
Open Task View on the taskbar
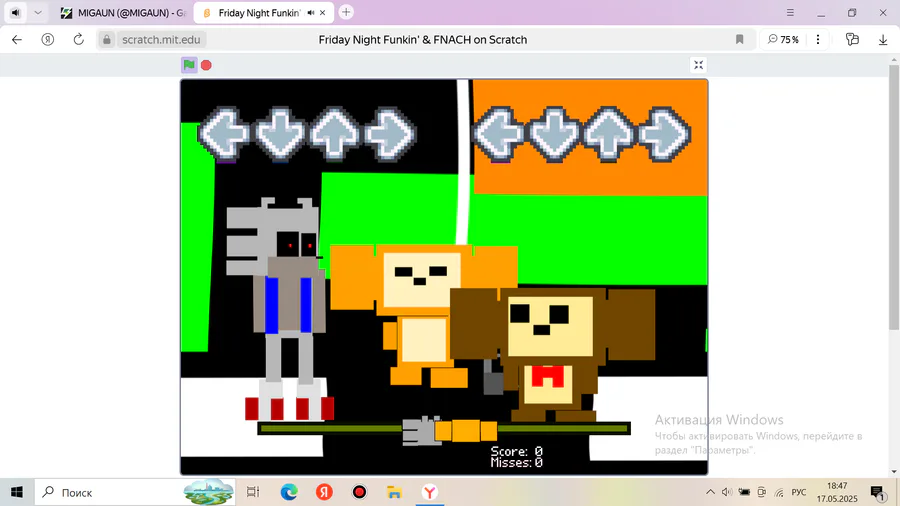(x=253, y=492)
